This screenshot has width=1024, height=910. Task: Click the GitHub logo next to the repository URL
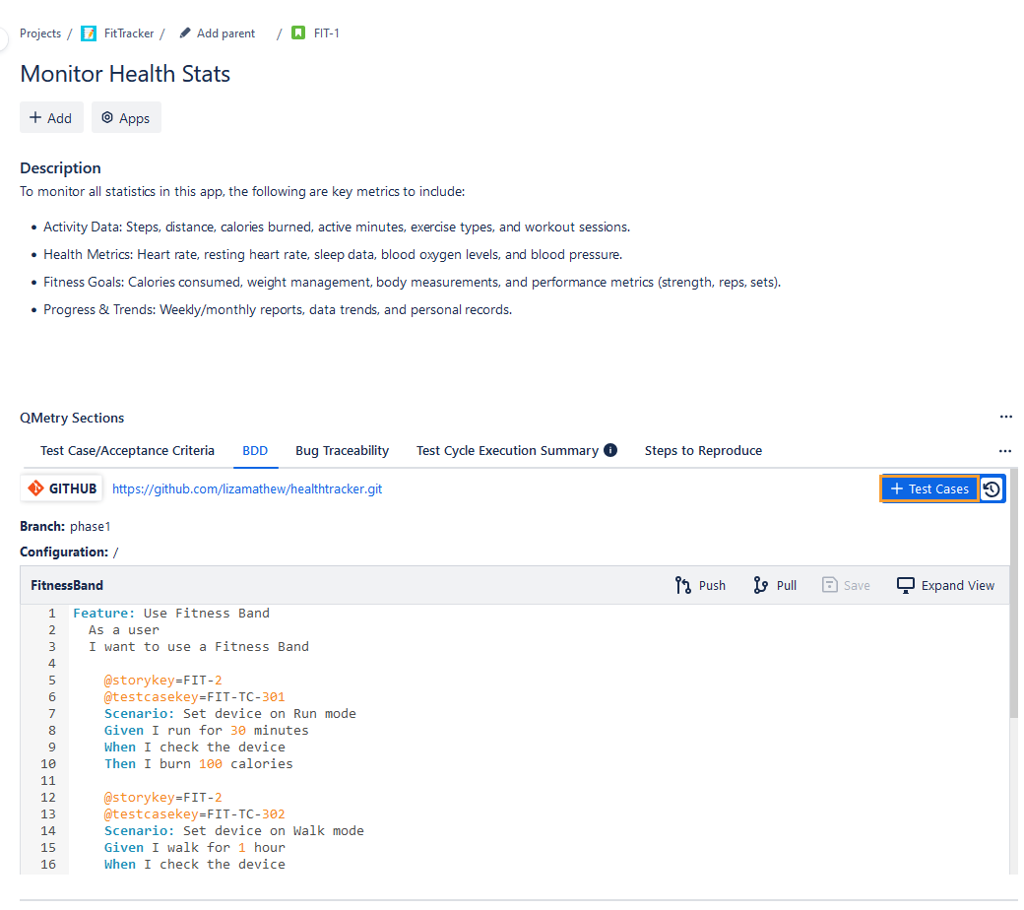37,488
